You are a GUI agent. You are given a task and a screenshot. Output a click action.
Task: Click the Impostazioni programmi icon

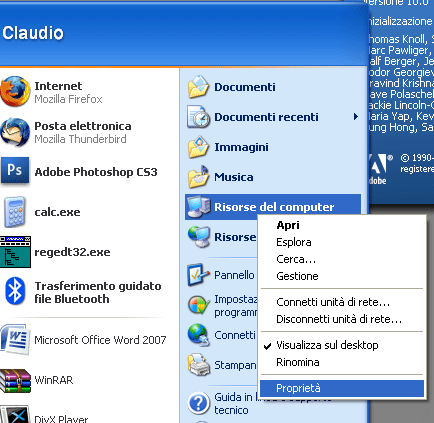point(199,305)
